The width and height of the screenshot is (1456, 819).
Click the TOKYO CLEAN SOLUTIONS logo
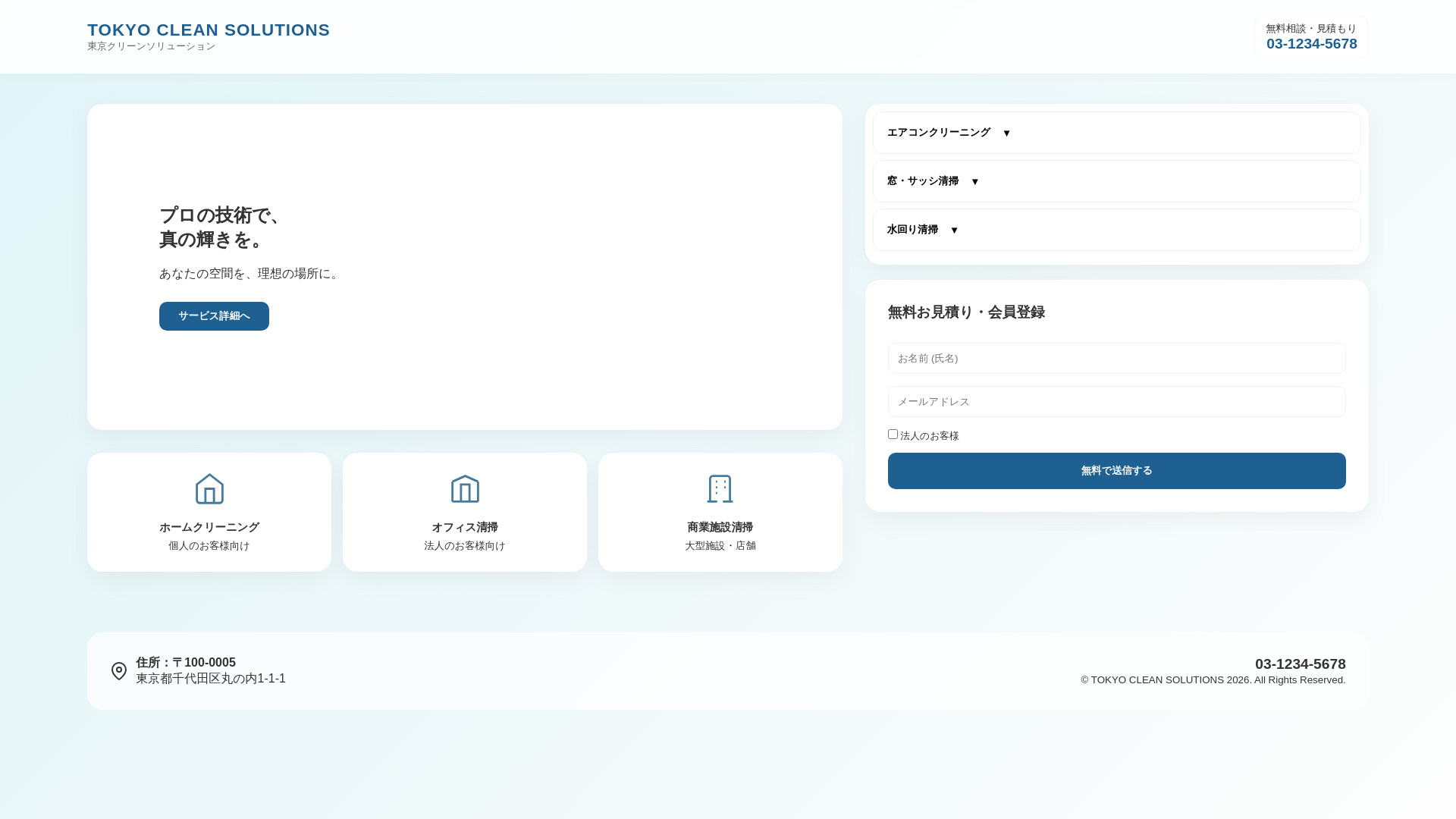[209, 30]
